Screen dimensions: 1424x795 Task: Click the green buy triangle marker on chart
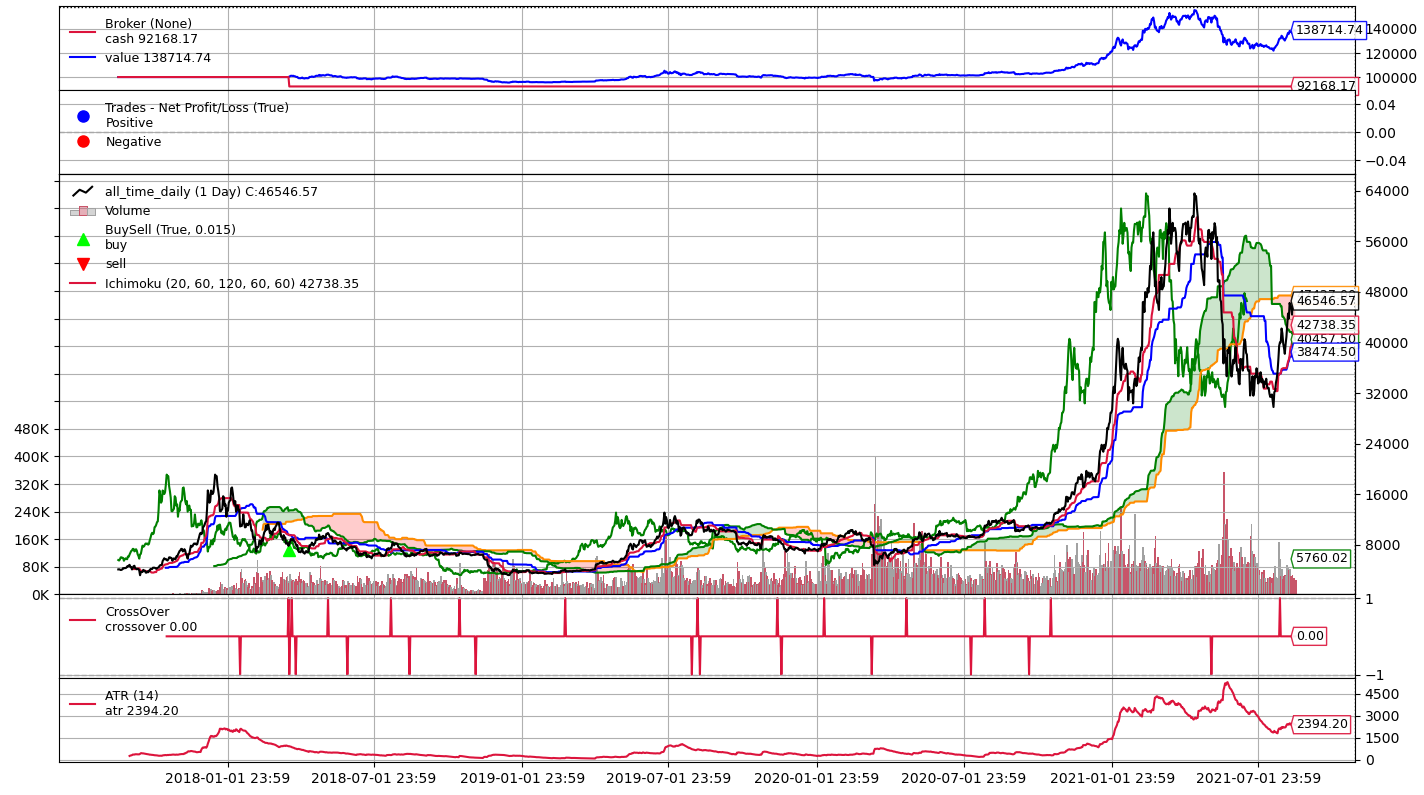[289, 550]
